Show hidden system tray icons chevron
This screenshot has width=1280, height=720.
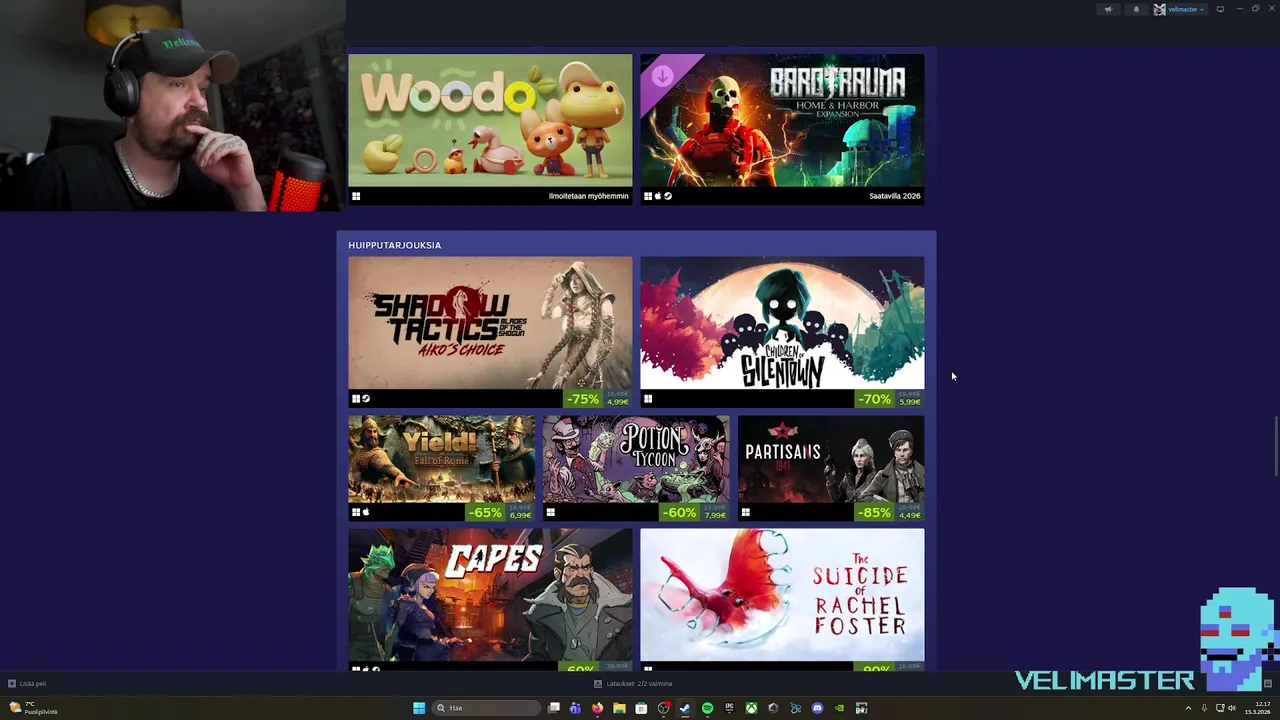1188,708
